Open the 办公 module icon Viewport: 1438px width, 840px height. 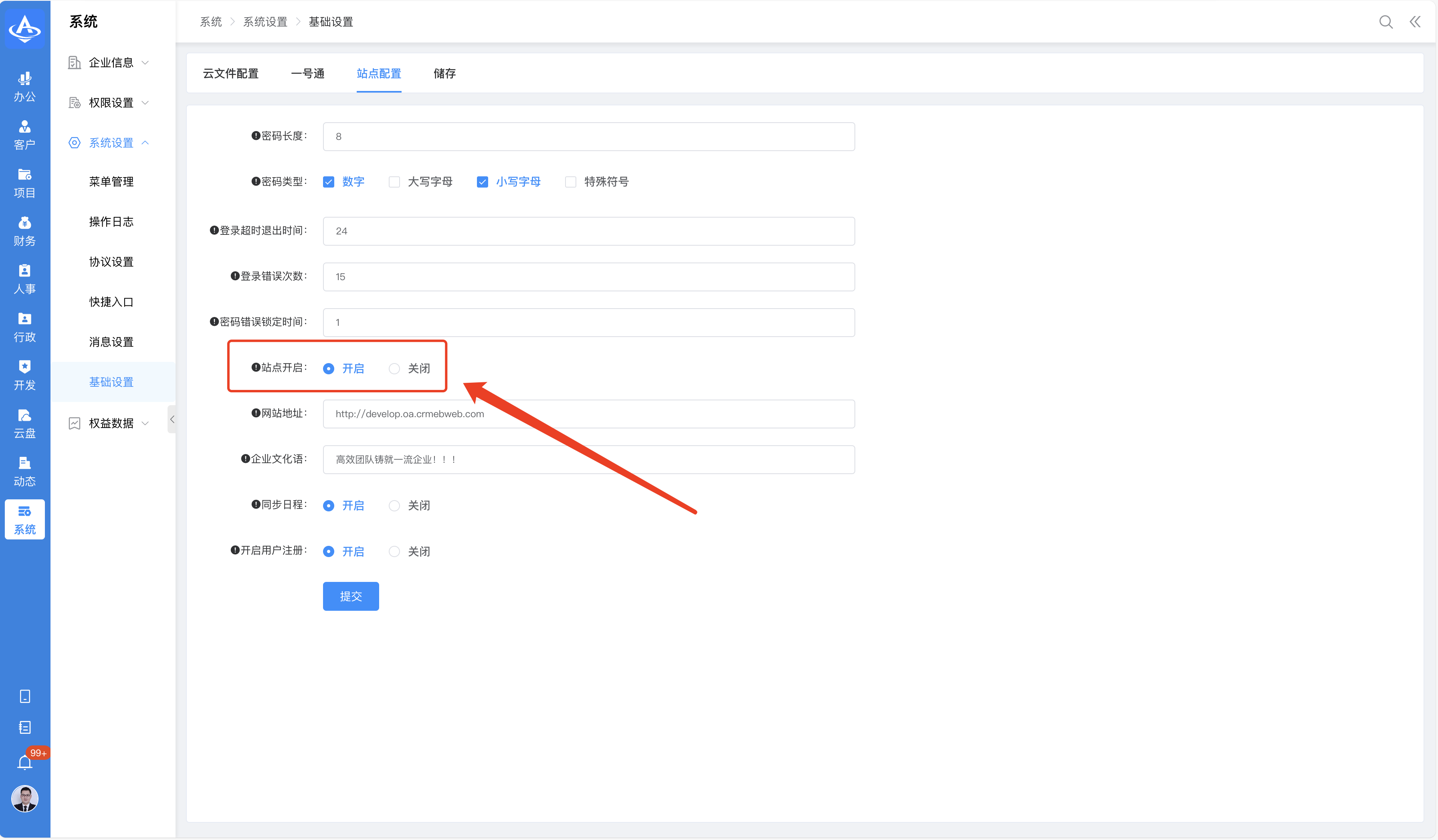coord(24,86)
